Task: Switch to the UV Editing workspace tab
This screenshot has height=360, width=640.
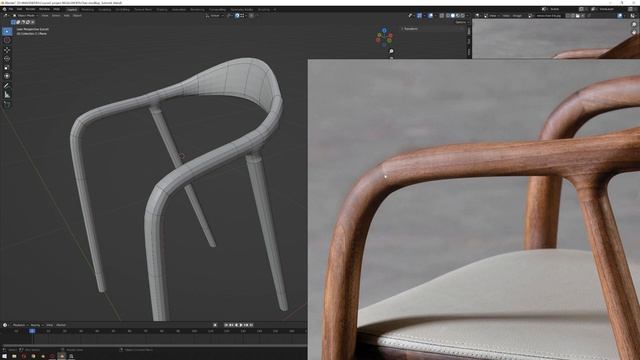Action: [x=122, y=9]
